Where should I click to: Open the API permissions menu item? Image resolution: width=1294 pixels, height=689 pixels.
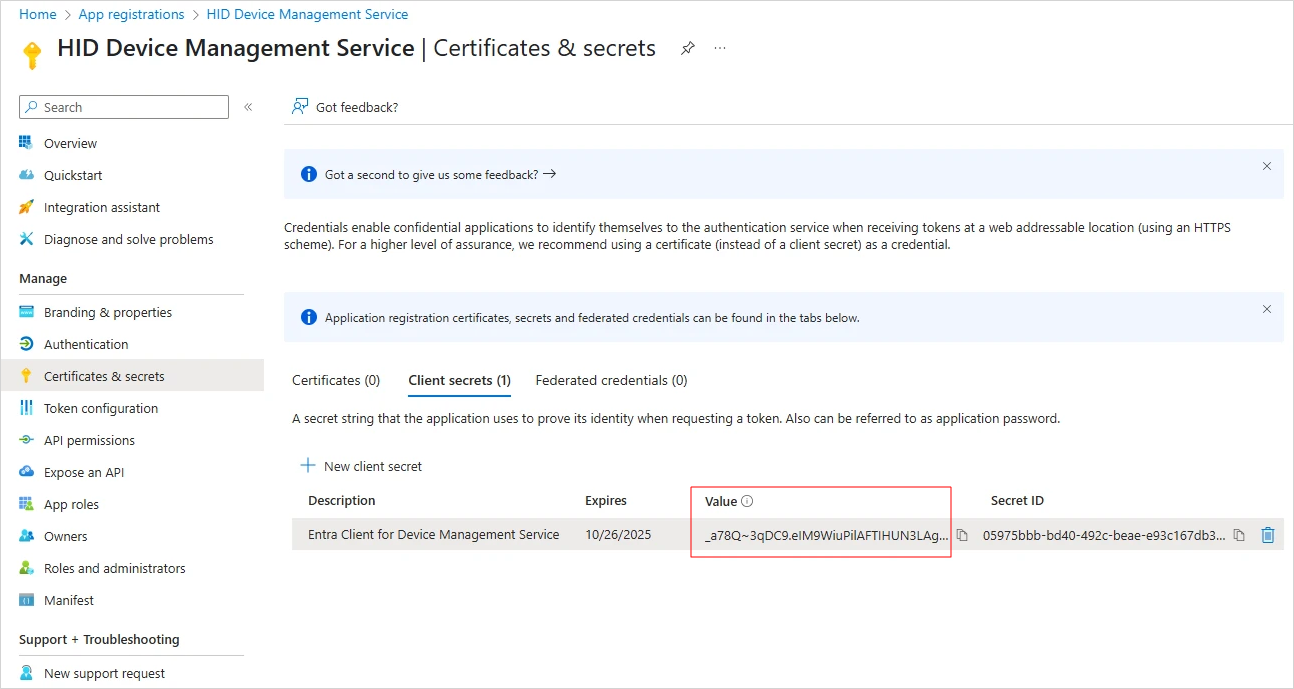pos(89,440)
